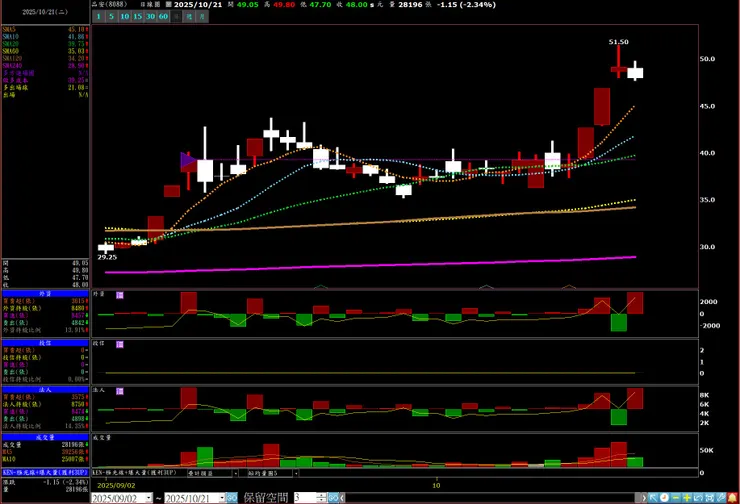
Task: Click the MA10 volume value row
Action: click(x=45, y=459)
